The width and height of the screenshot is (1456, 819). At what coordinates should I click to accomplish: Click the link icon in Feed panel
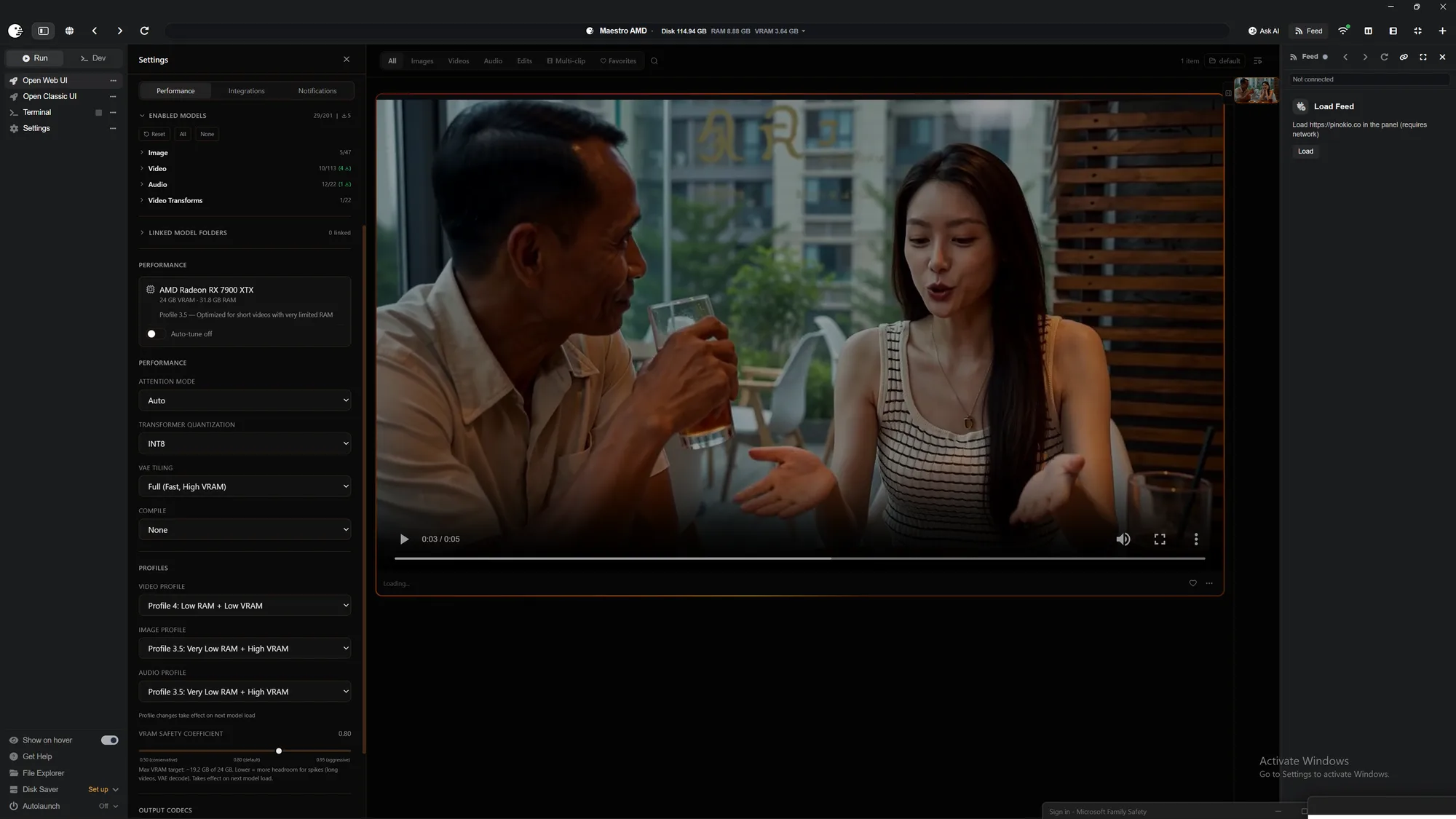[x=1404, y=57]
